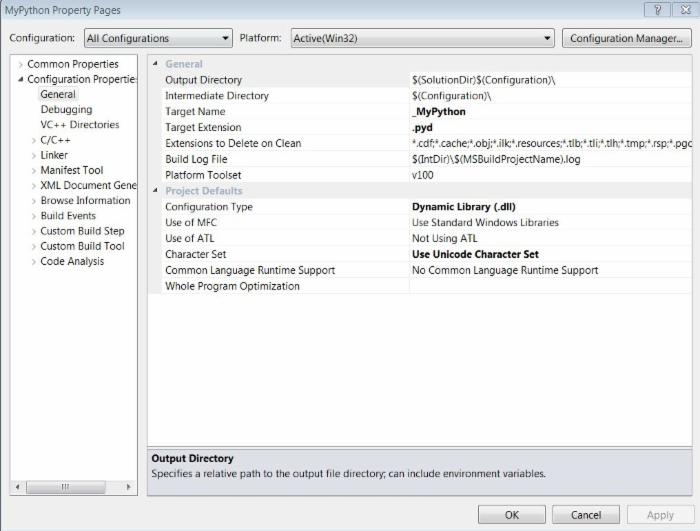This screenshot has height=531, width=700.
Task: Collapse the General property group
Action: pyautogui.click(x=155, y=64)
